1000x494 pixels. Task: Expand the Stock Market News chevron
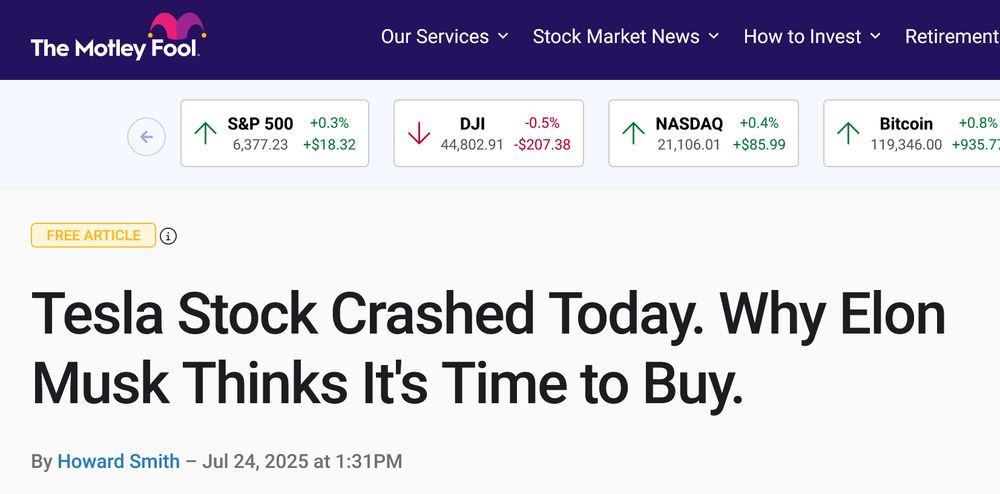coord(714,36)
